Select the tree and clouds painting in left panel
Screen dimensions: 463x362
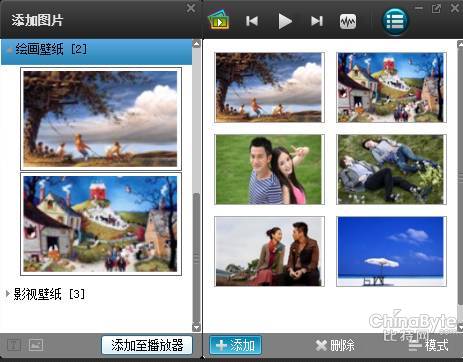click(x=101, y=119)
